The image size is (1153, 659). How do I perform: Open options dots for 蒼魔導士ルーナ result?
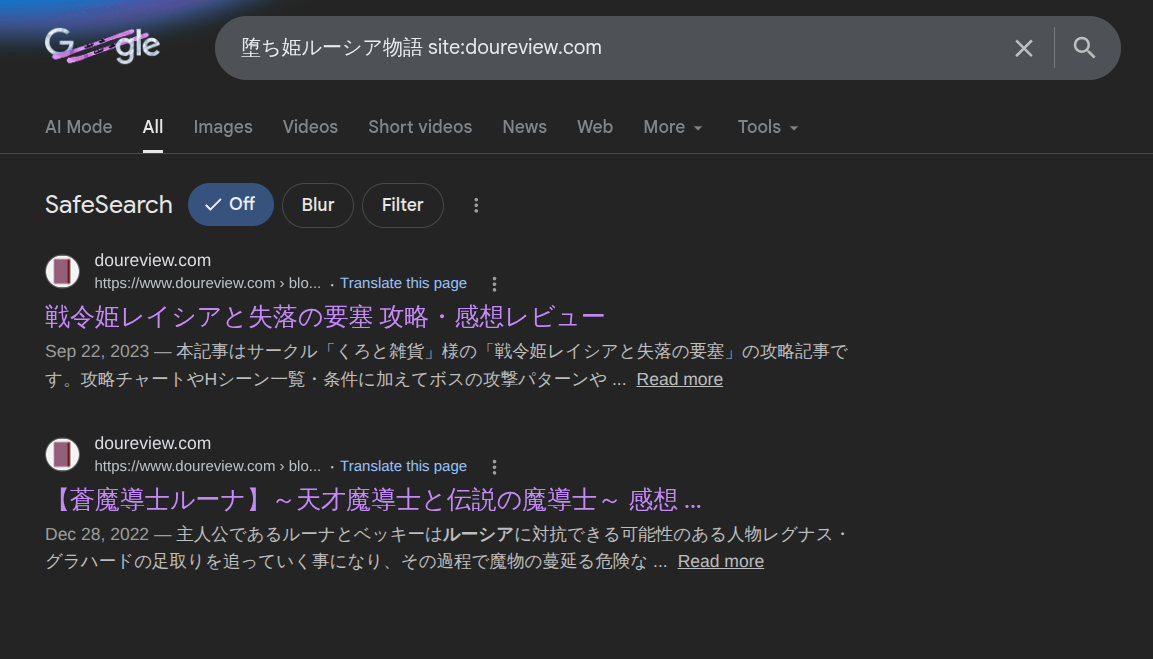click(494, 467)
